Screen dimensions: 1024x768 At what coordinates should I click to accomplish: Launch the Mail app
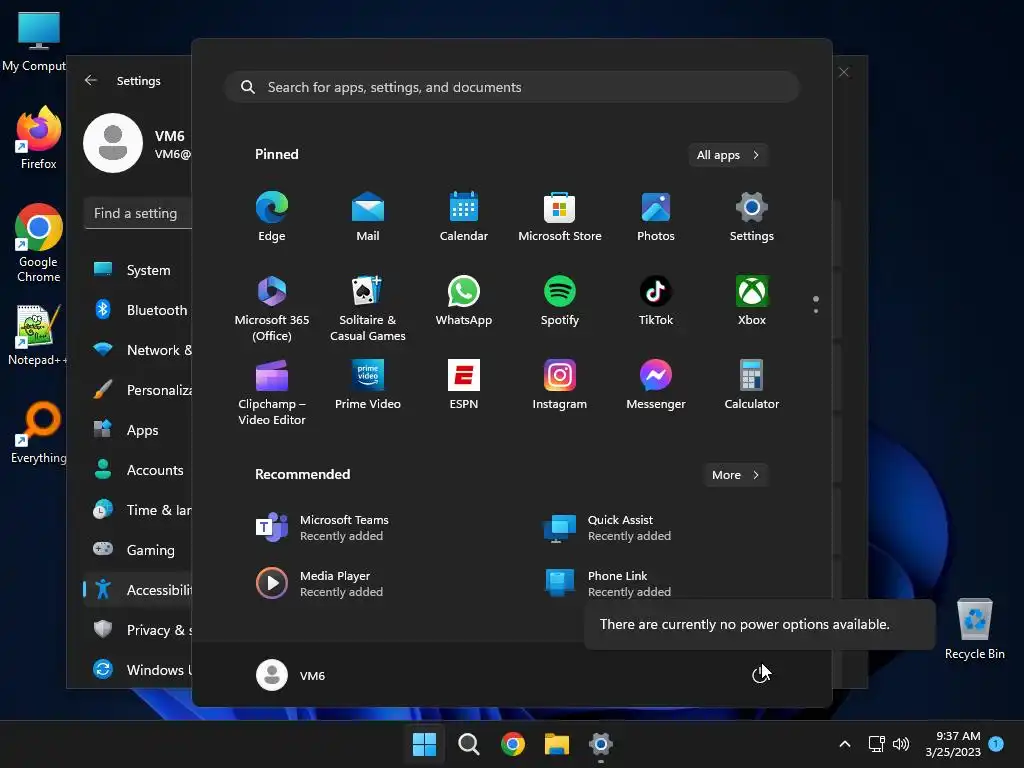click(368, 217)
